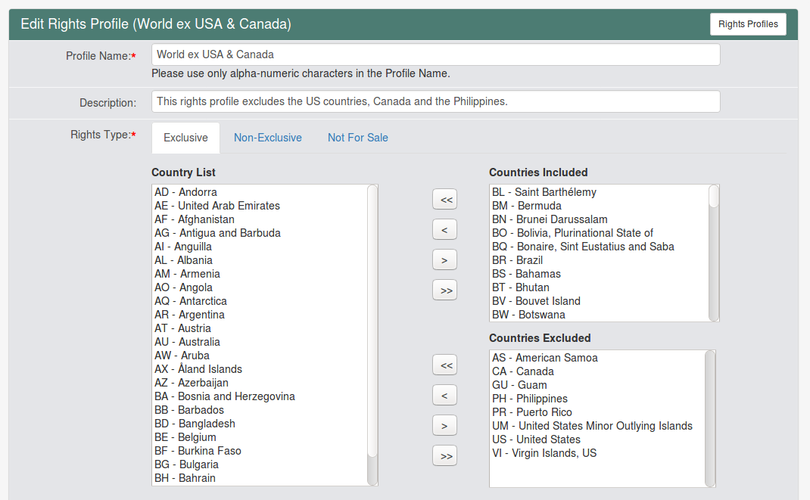
Task: Click the >> button beside Countries Included
Action: click(445, 290)
